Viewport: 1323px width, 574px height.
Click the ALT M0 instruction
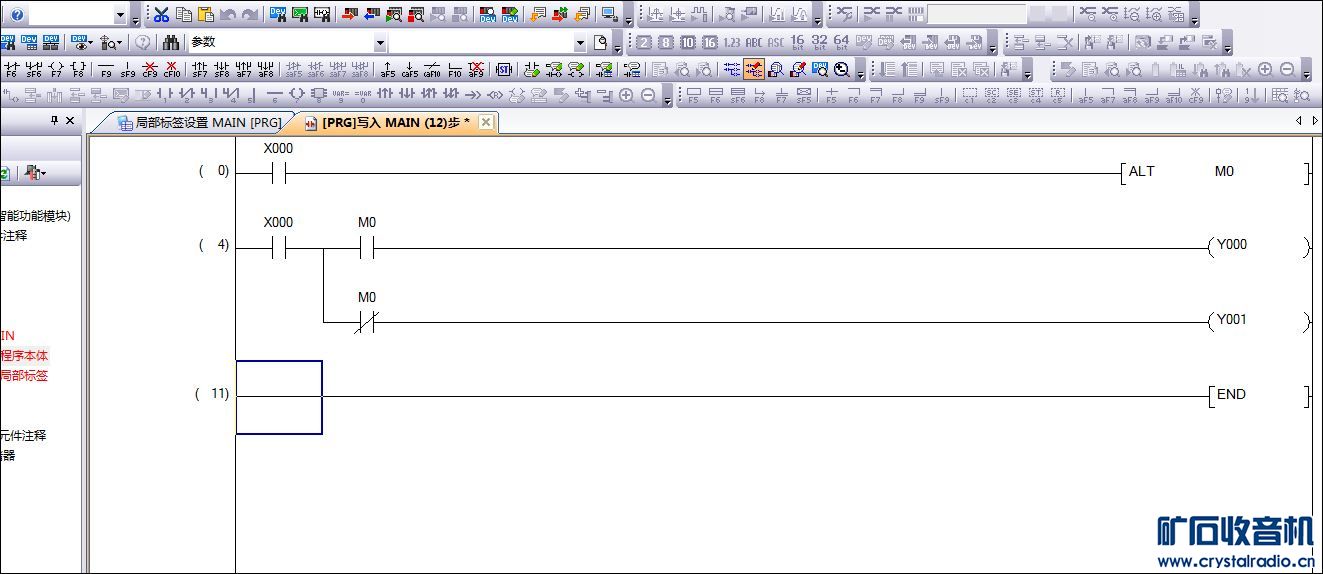(x=1214, y=172)
